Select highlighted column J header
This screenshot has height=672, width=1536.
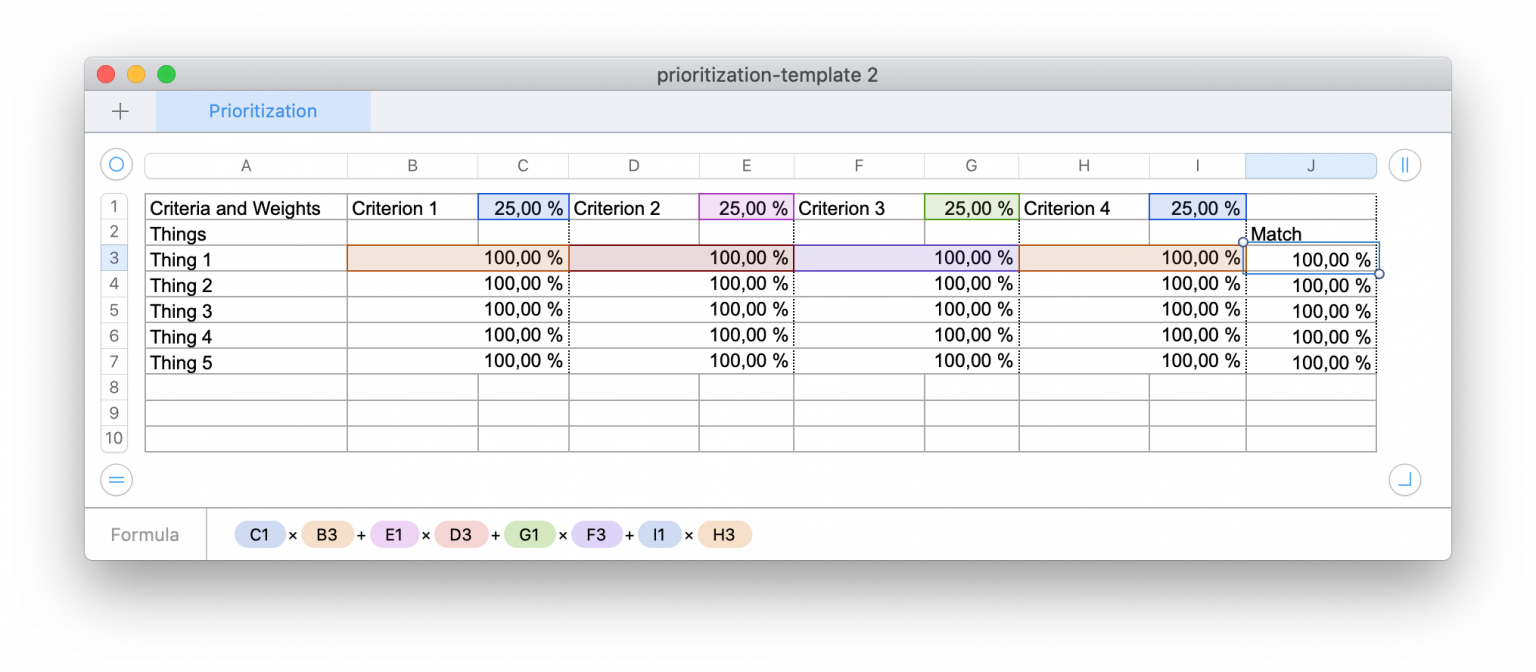[1311, 166]
